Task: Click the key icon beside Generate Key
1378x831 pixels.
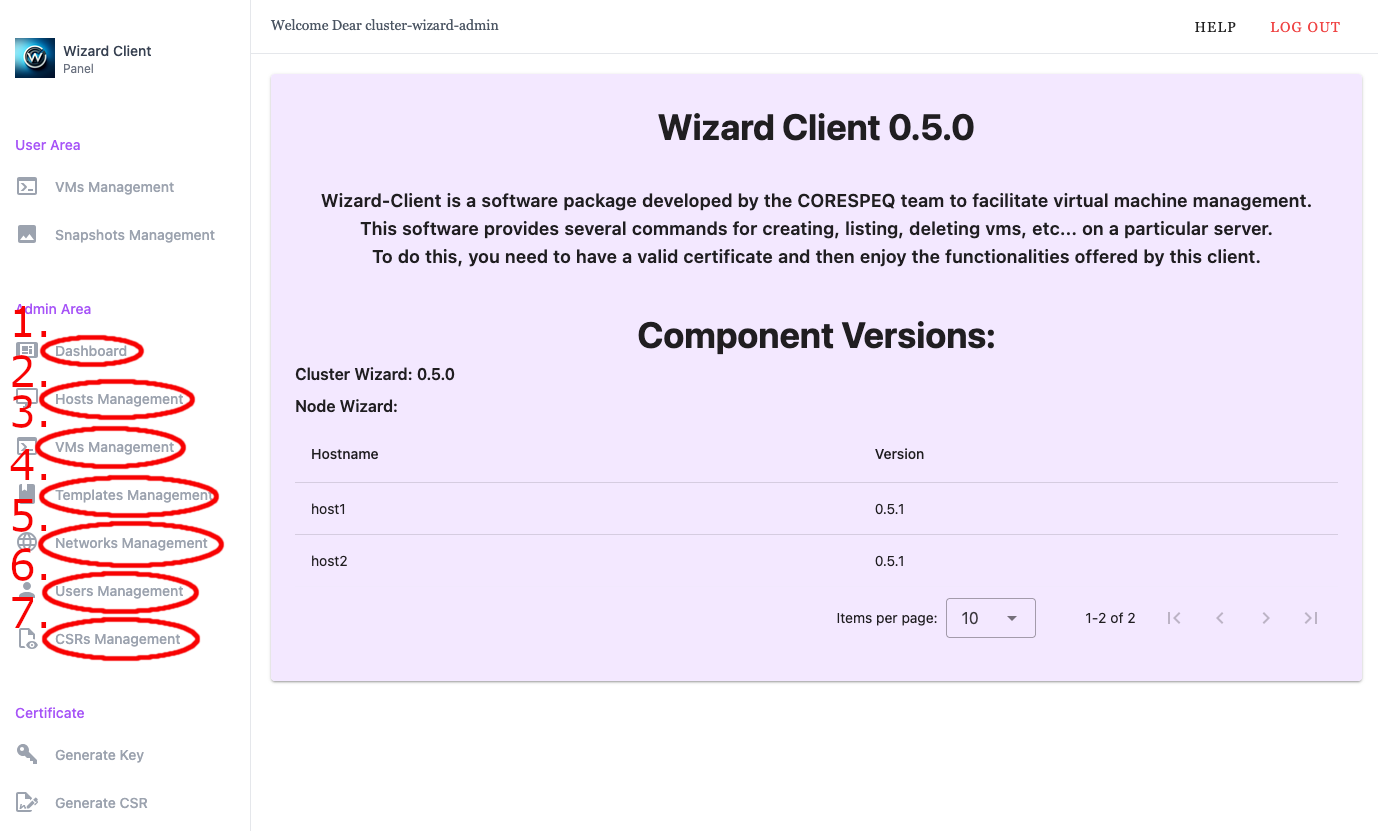Action: coord(28,755)
